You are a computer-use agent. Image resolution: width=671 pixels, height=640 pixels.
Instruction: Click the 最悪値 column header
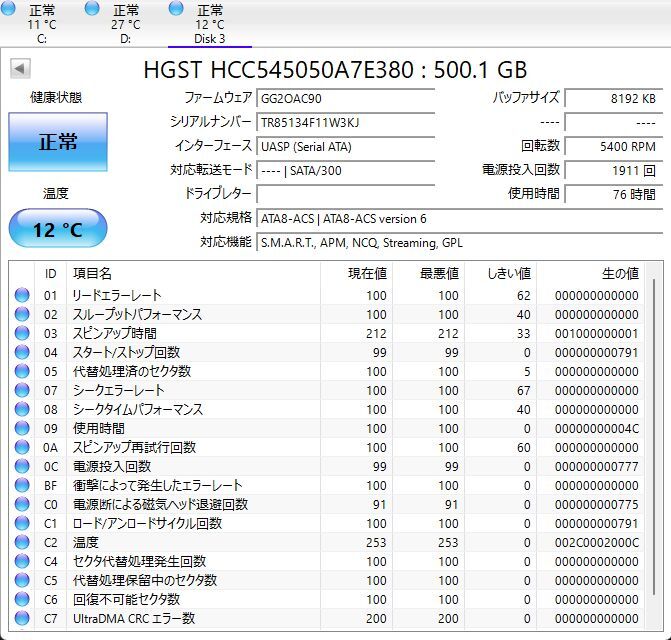(428, 273)
